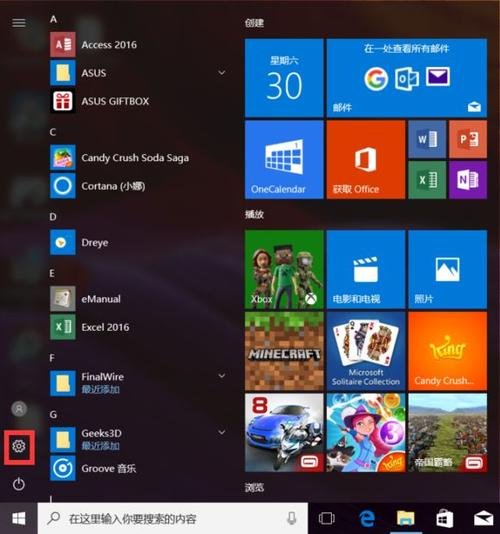Open the user account avatar icon
Image resolution: width=500 pixels, height=534 pixels.
[x=19, y=409]
